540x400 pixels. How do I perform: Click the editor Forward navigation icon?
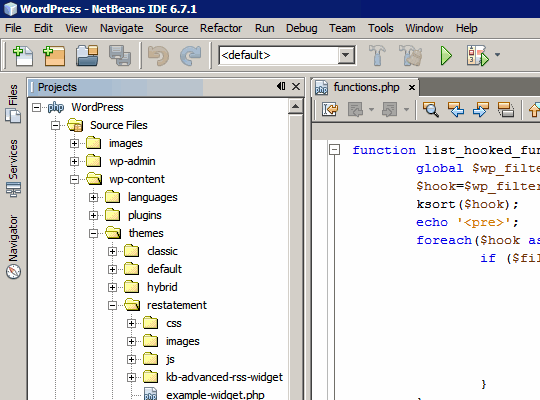[390, 110]
